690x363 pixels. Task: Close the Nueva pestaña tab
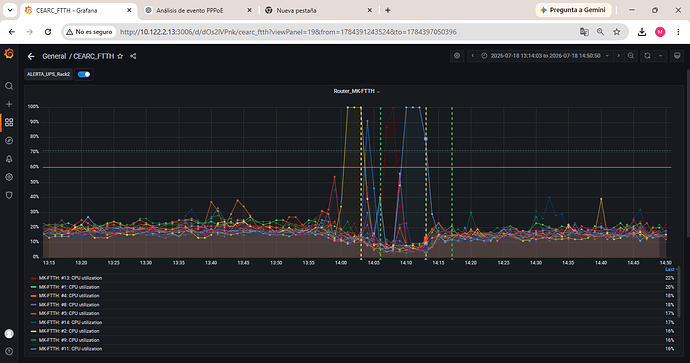[370, 10]
